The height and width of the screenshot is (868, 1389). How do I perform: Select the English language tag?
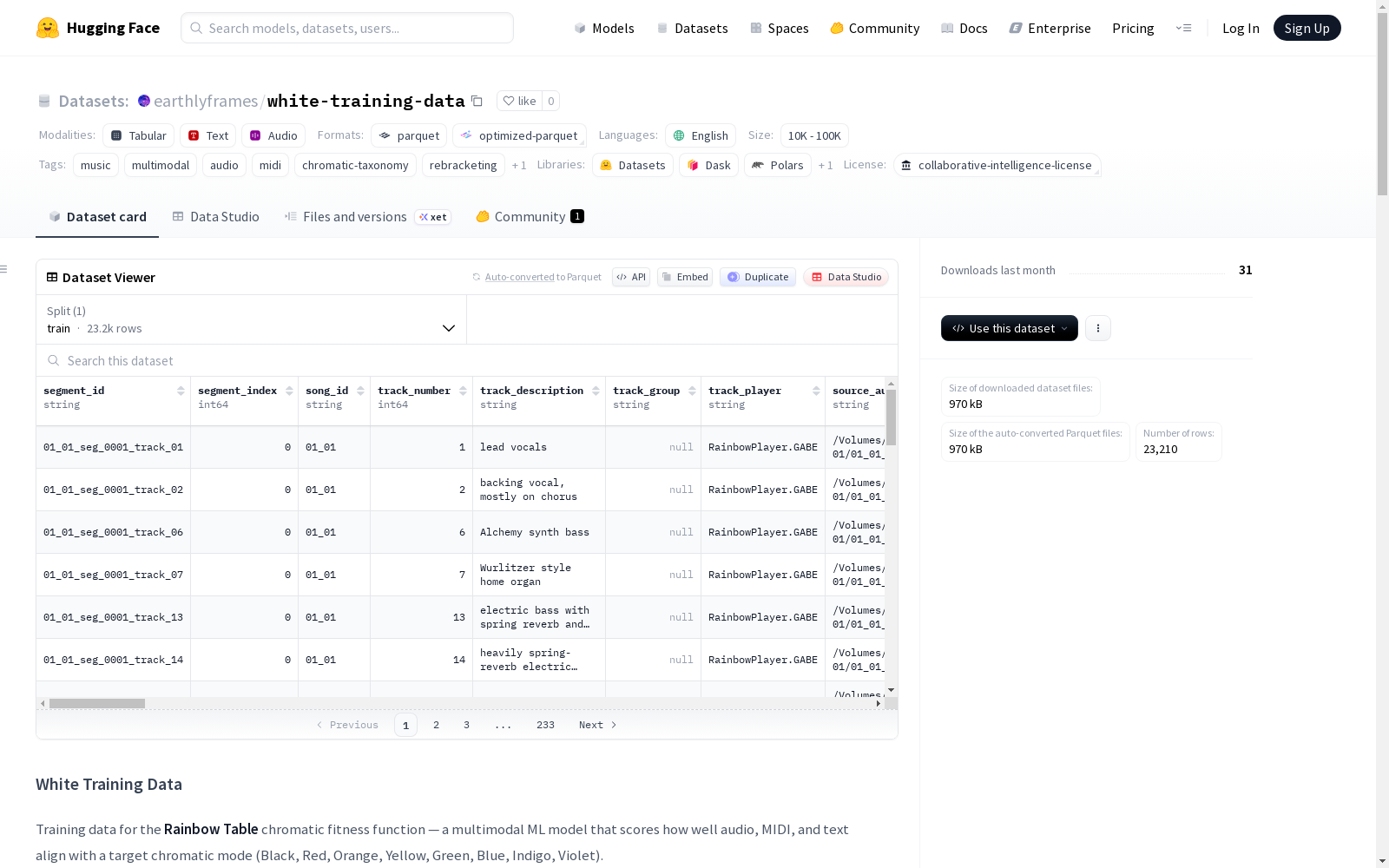(701, 135)
